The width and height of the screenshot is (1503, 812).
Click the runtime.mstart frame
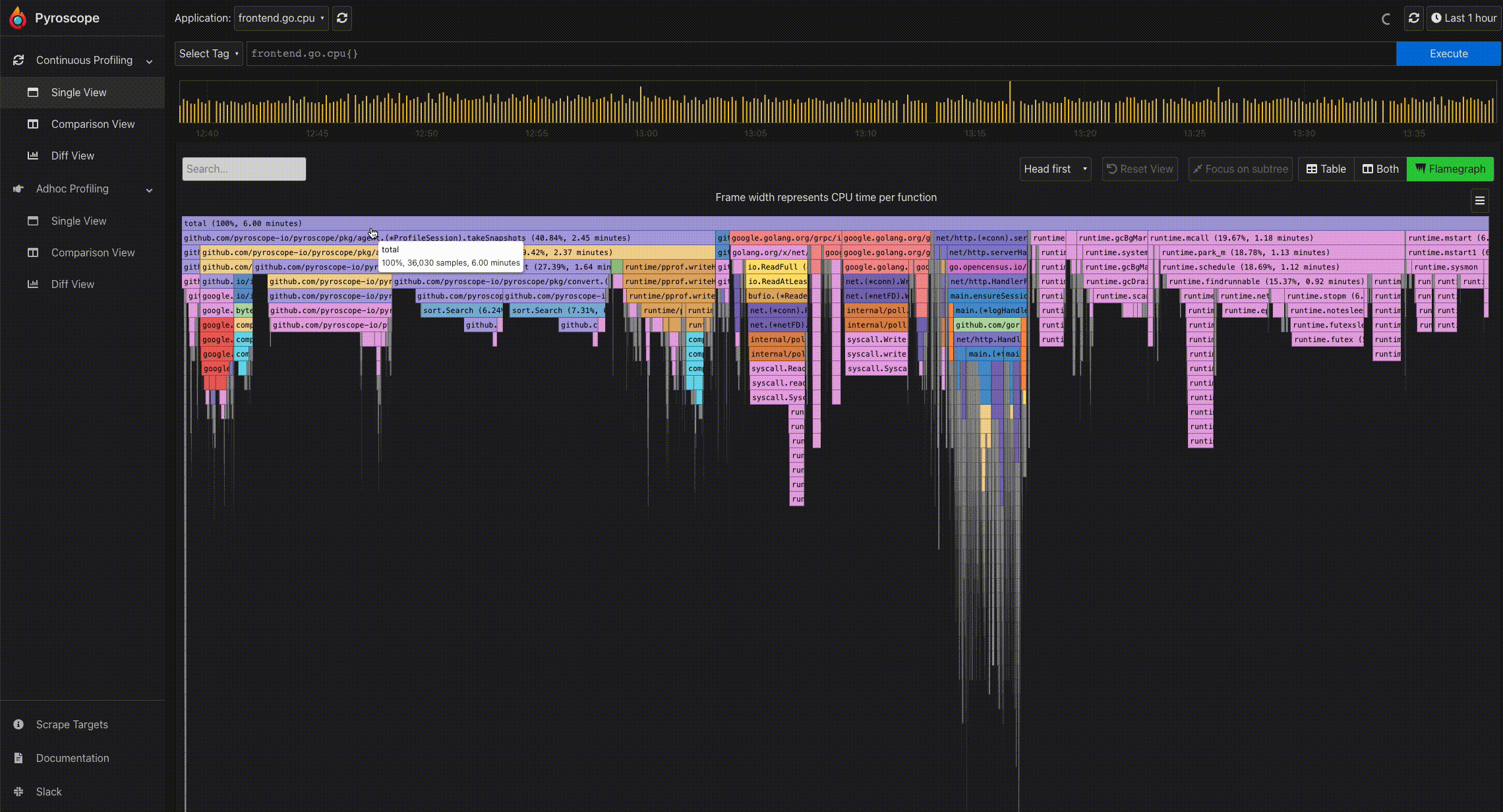pos(1447,238)
